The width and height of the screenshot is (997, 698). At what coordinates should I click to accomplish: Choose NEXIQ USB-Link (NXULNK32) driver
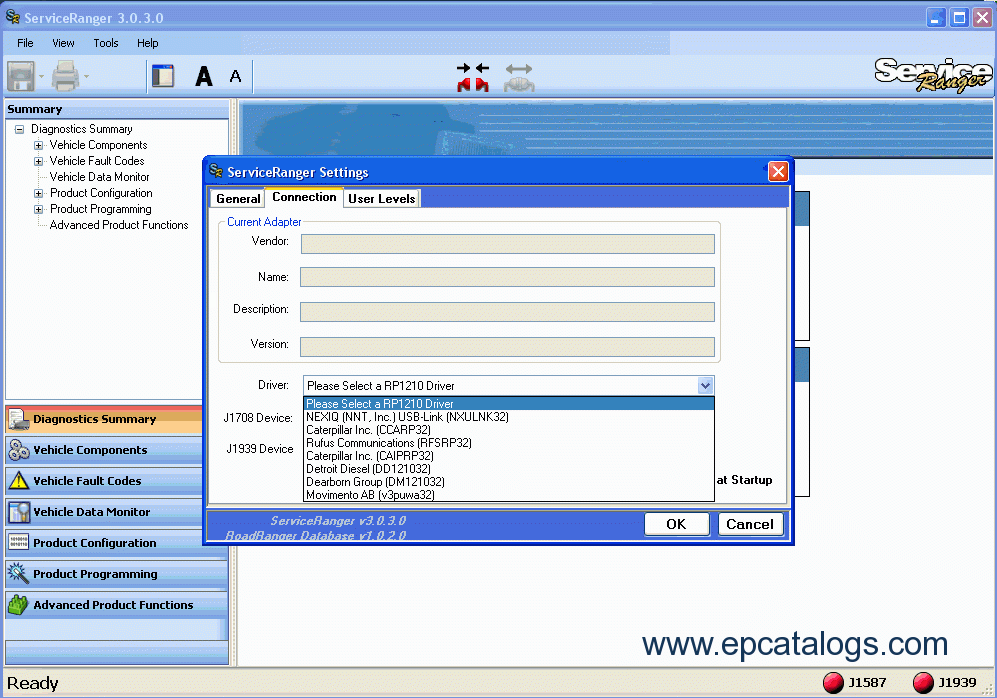pos(509,417)
